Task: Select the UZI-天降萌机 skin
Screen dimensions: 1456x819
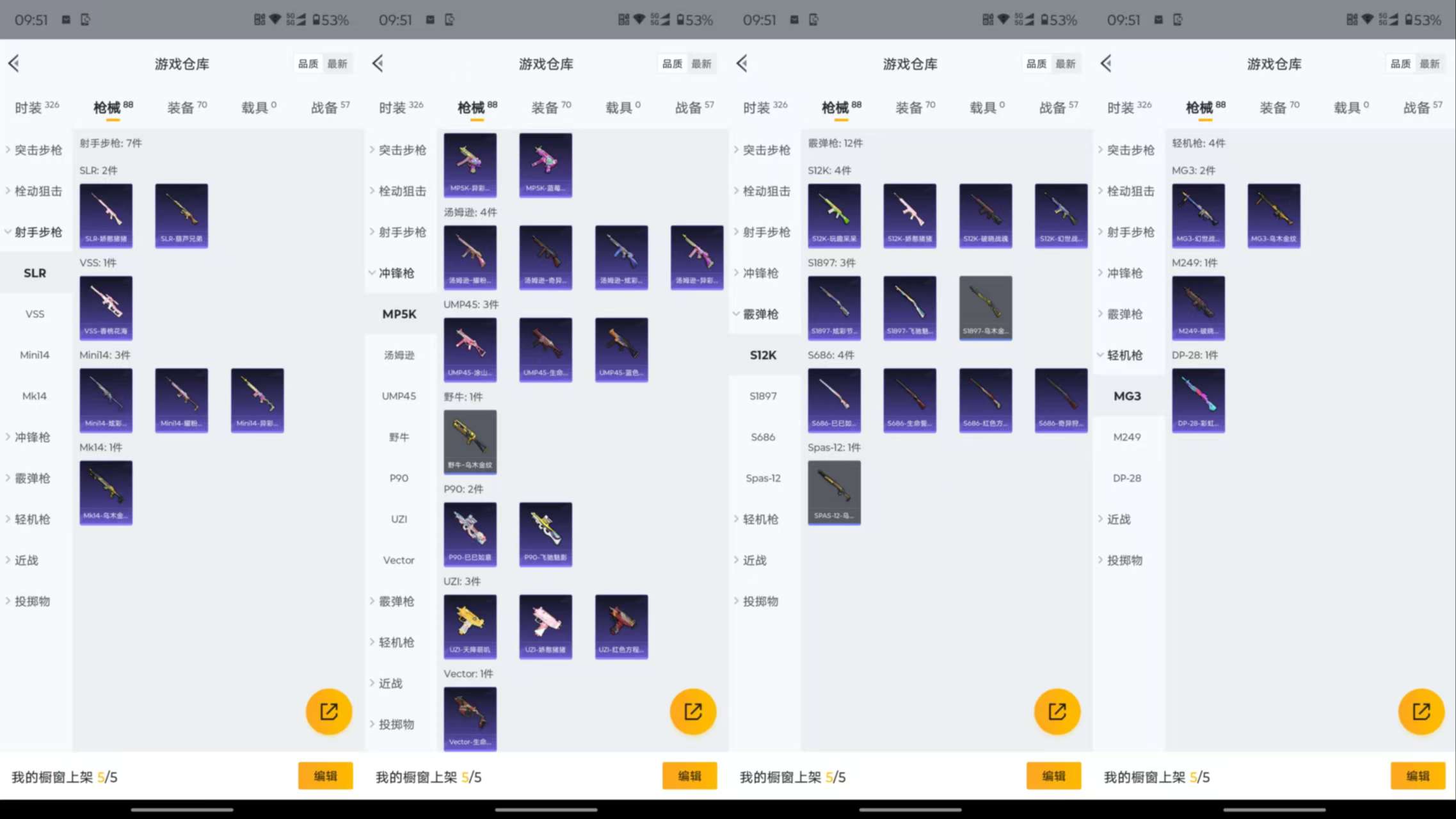Action: click(470, 626)
